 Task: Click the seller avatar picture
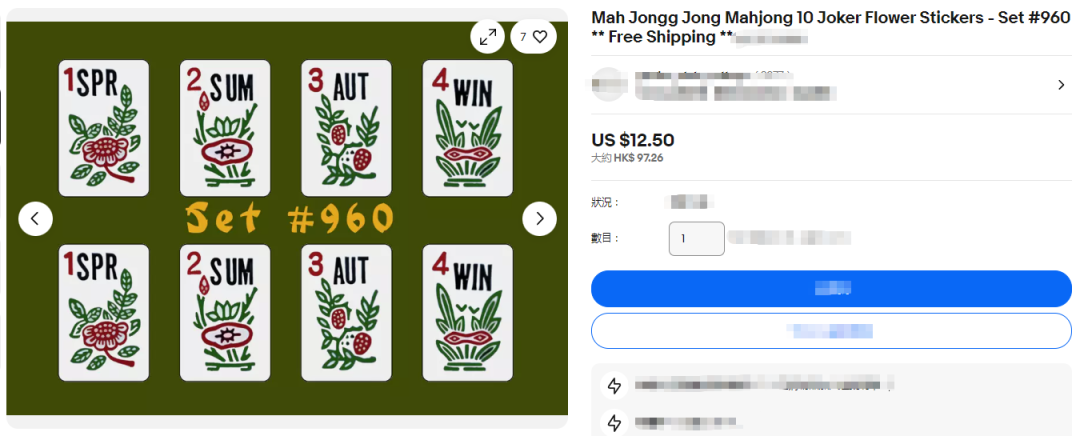click(x=608, y=85)
